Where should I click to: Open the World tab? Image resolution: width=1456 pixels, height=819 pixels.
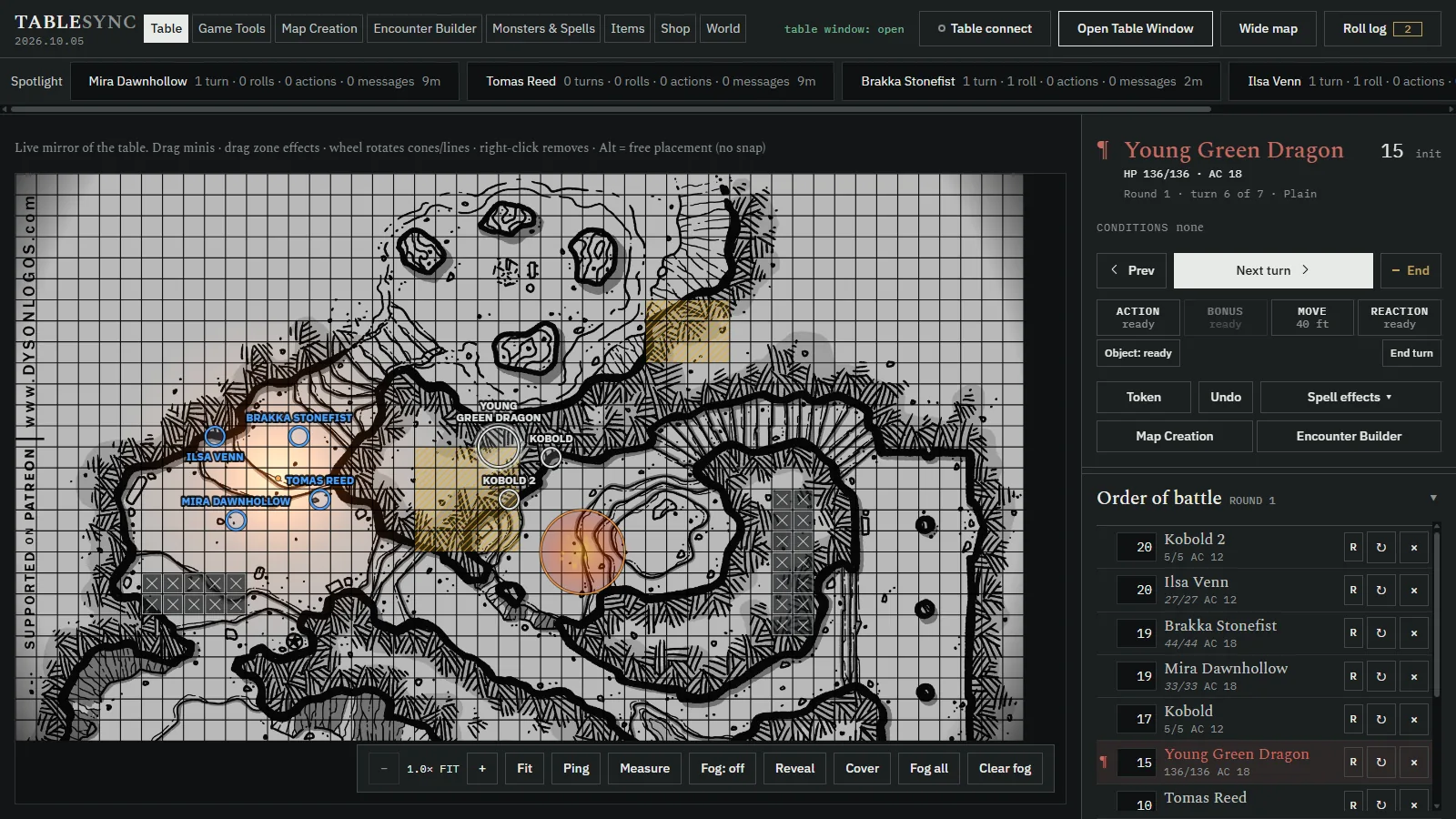pos(723,28)
